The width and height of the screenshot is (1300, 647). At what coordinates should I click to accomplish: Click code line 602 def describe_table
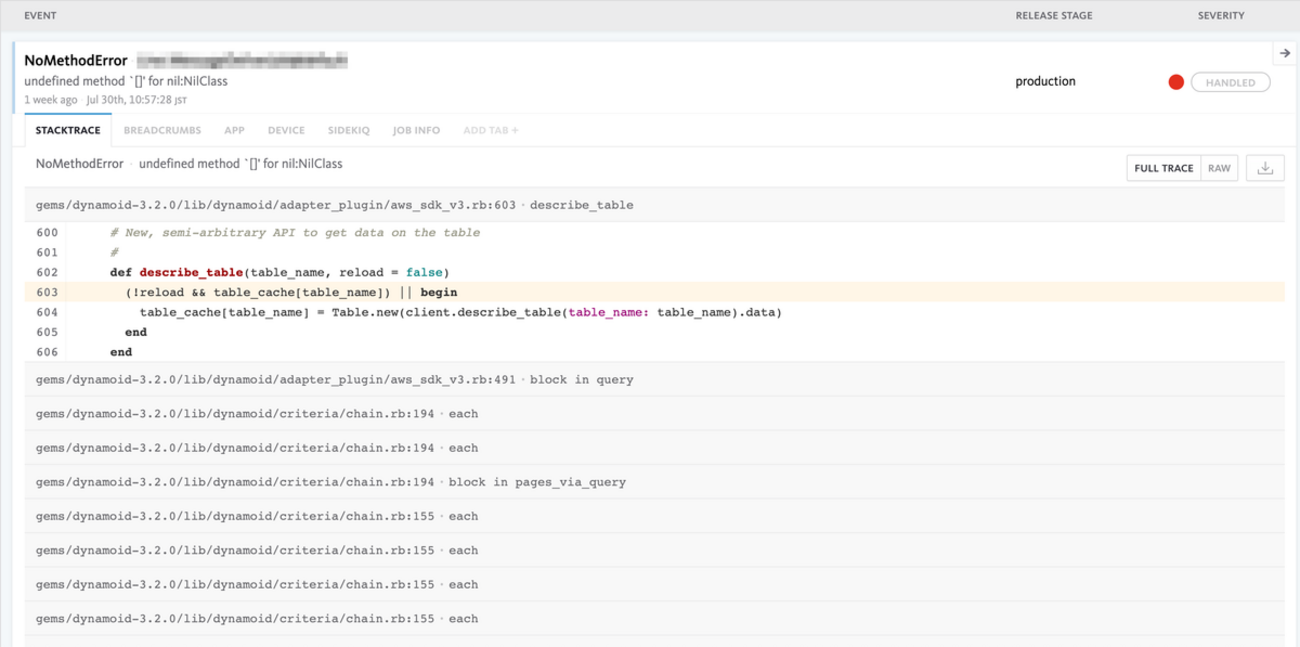click(280, 272)
